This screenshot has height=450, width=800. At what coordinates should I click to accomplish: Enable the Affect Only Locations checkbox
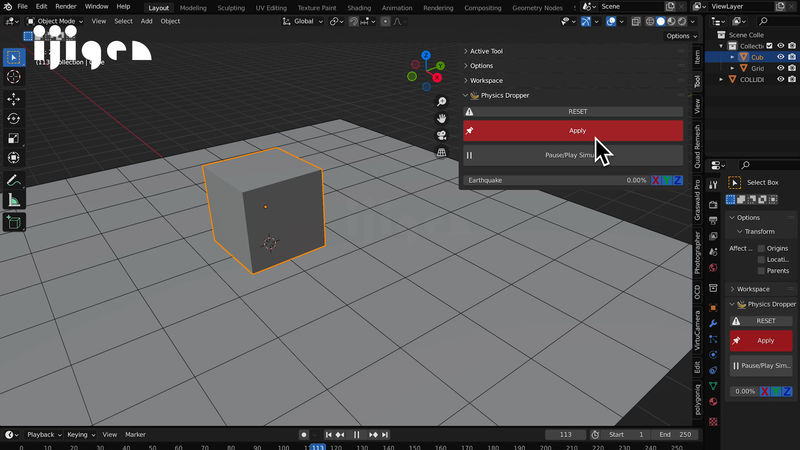pyautogui.click(x=761, y=260)
